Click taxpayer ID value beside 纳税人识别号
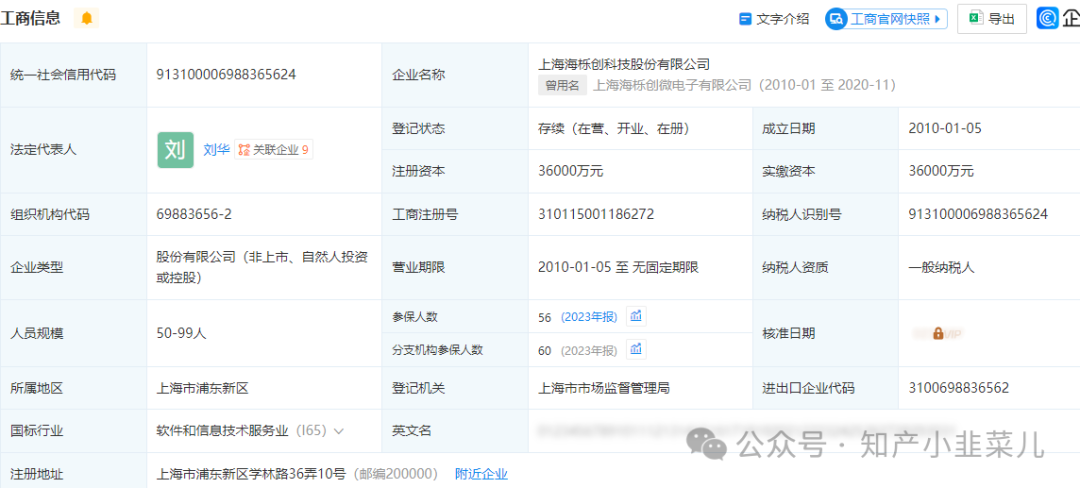This screenshot has height=488, width=1080. pyautogui.click(x=978, y=214)
